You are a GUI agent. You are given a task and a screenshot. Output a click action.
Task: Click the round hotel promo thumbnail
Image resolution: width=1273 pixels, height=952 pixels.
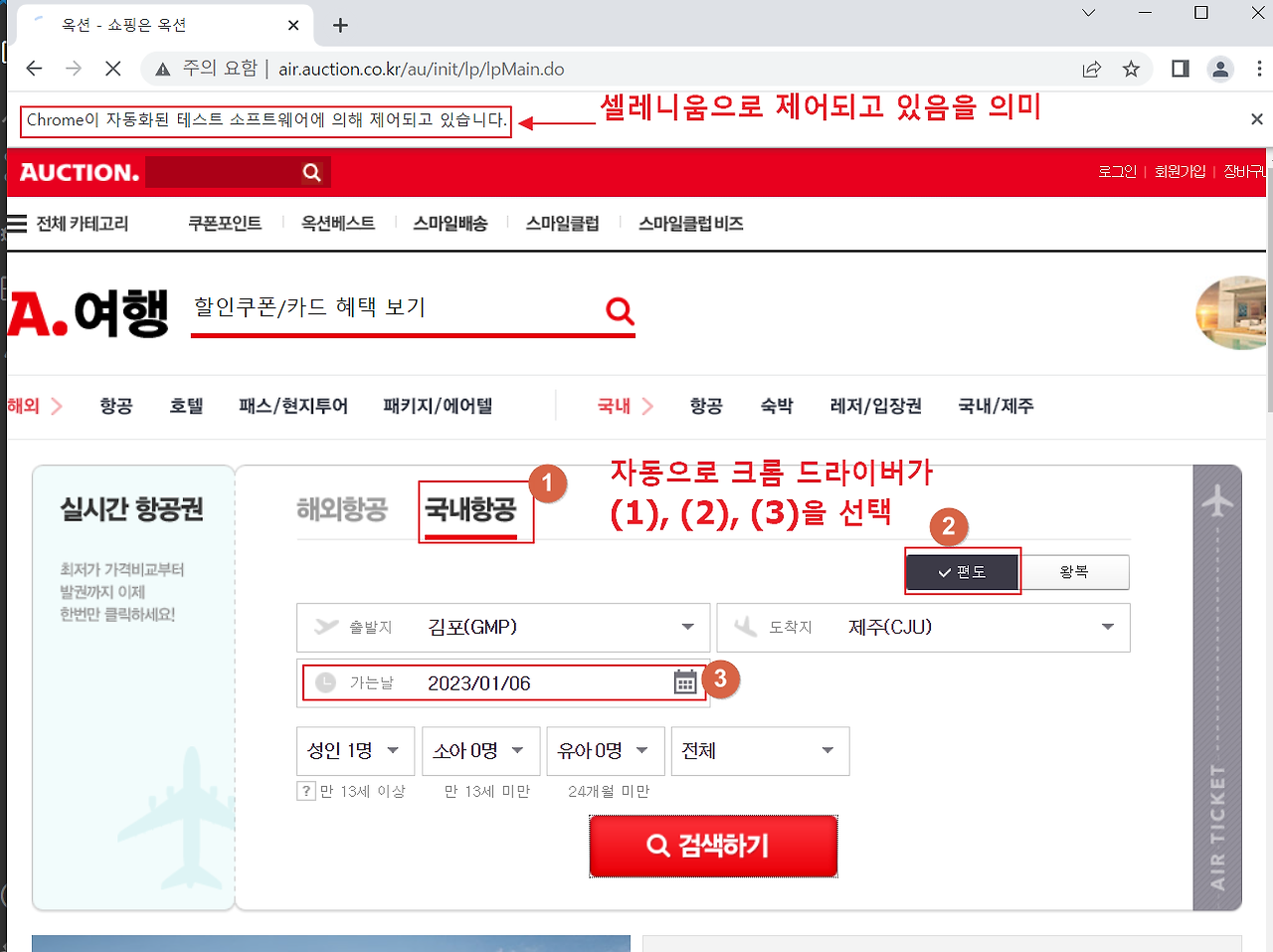pos(1233,312)
